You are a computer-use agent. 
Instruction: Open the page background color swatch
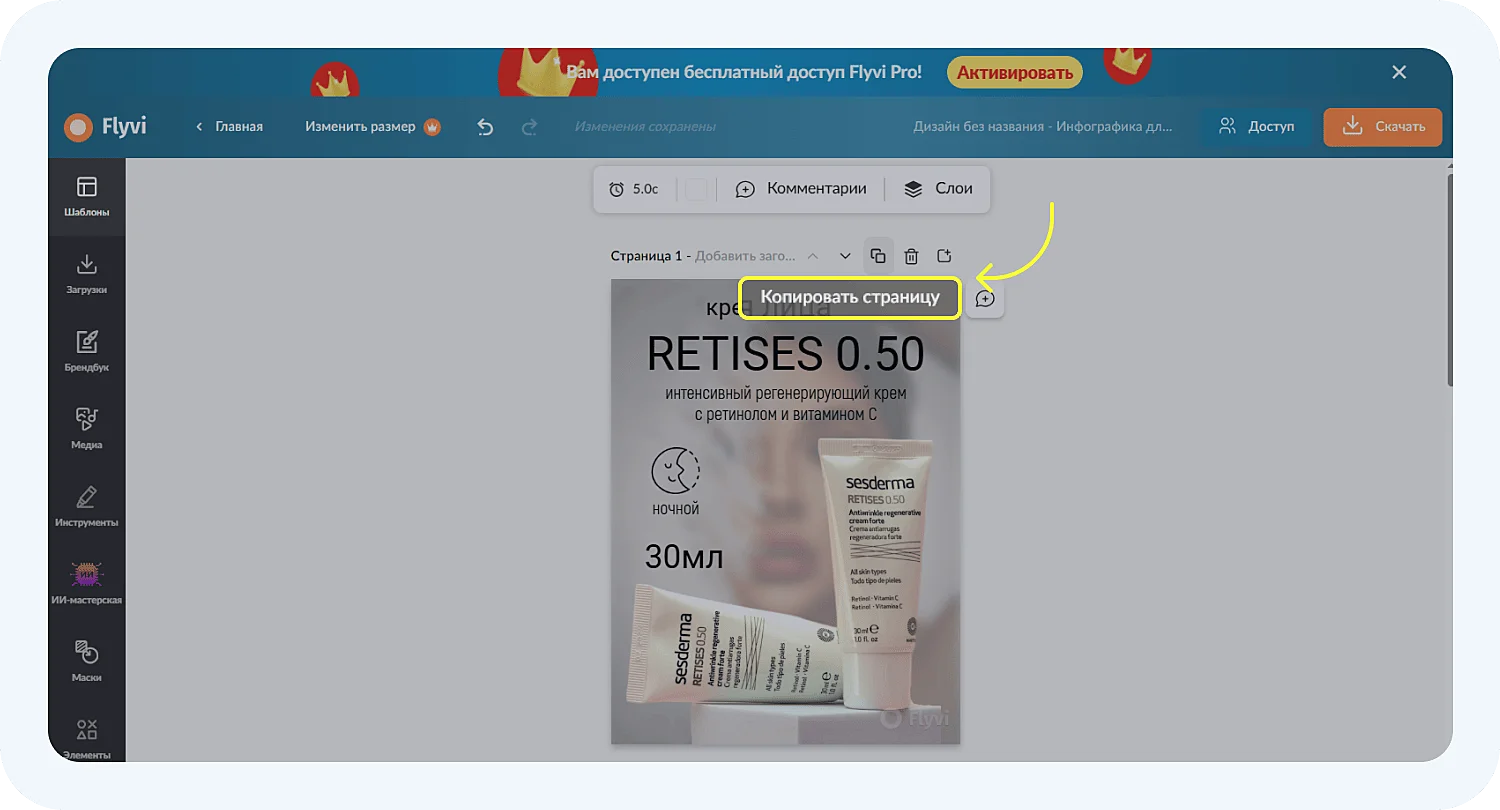(696, 189)
